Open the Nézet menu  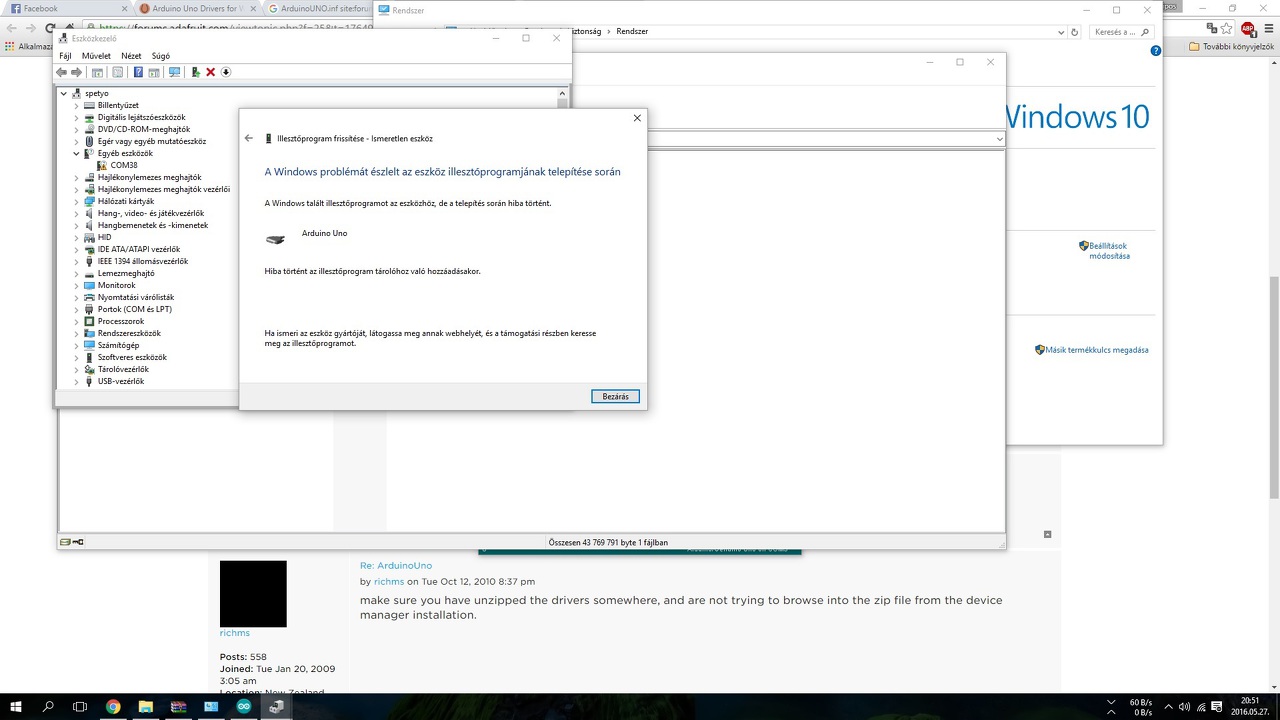131,56
